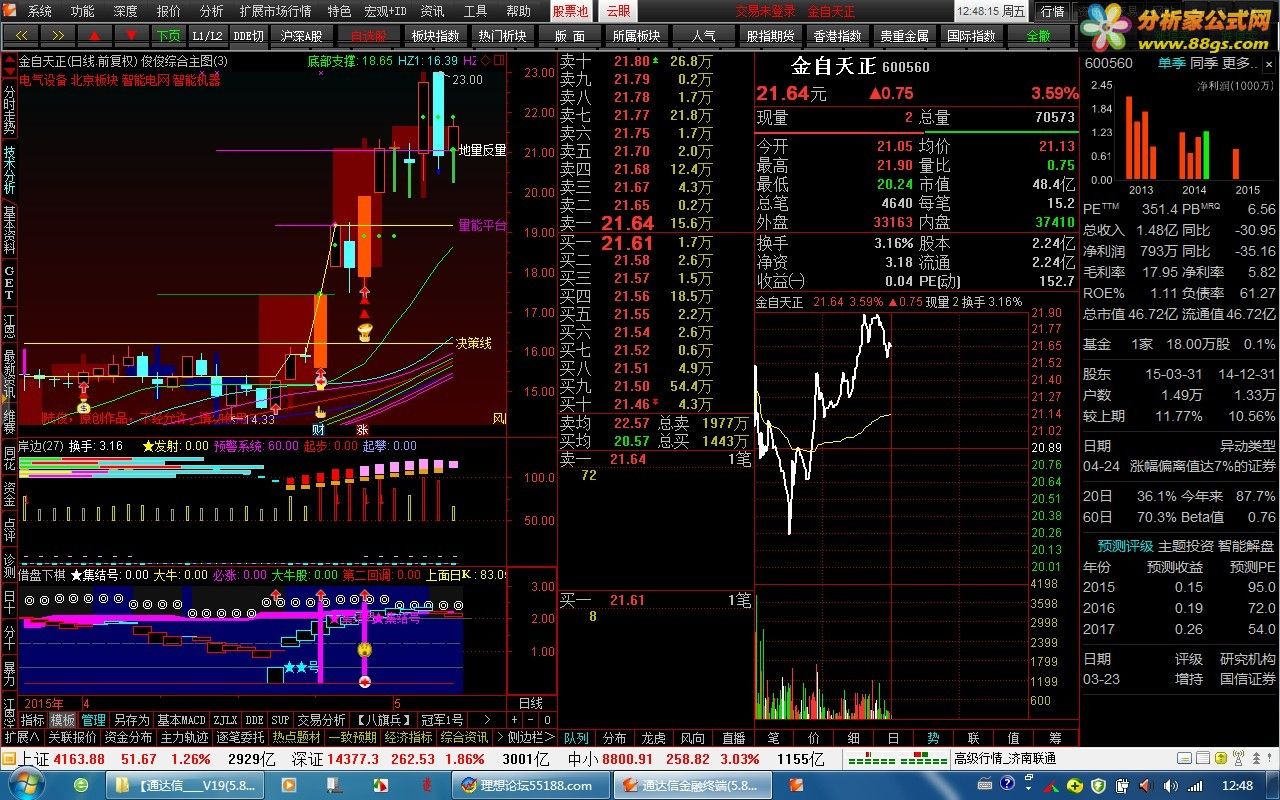Screen dimensions: 1280x800
Task: Select 热门析块 in the toolbar
Action: tap(502, 35)
